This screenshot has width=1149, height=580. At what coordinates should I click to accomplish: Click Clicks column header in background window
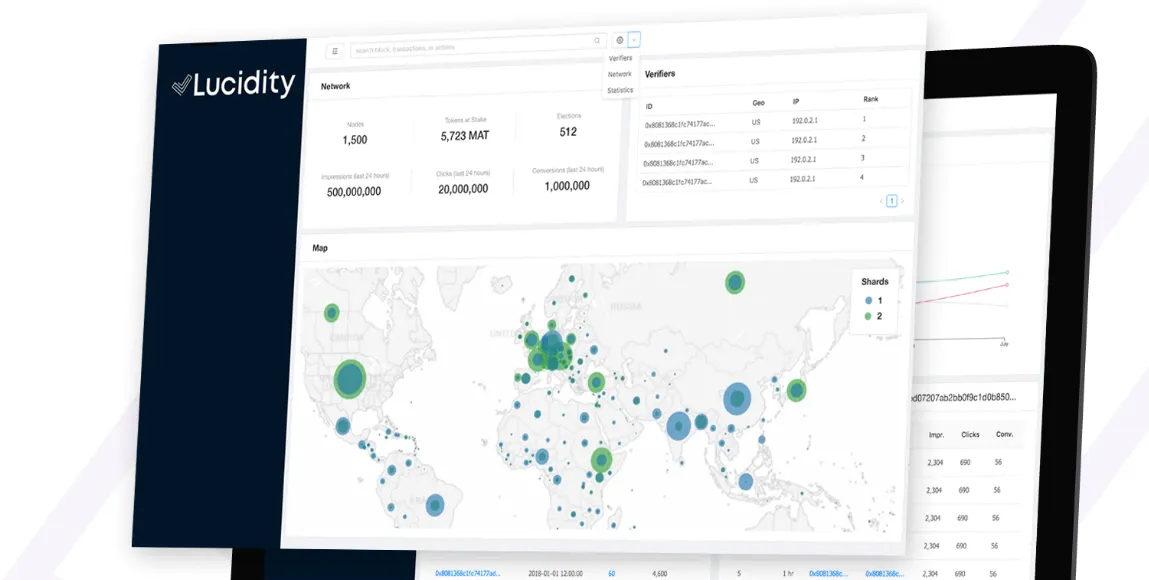970,434
